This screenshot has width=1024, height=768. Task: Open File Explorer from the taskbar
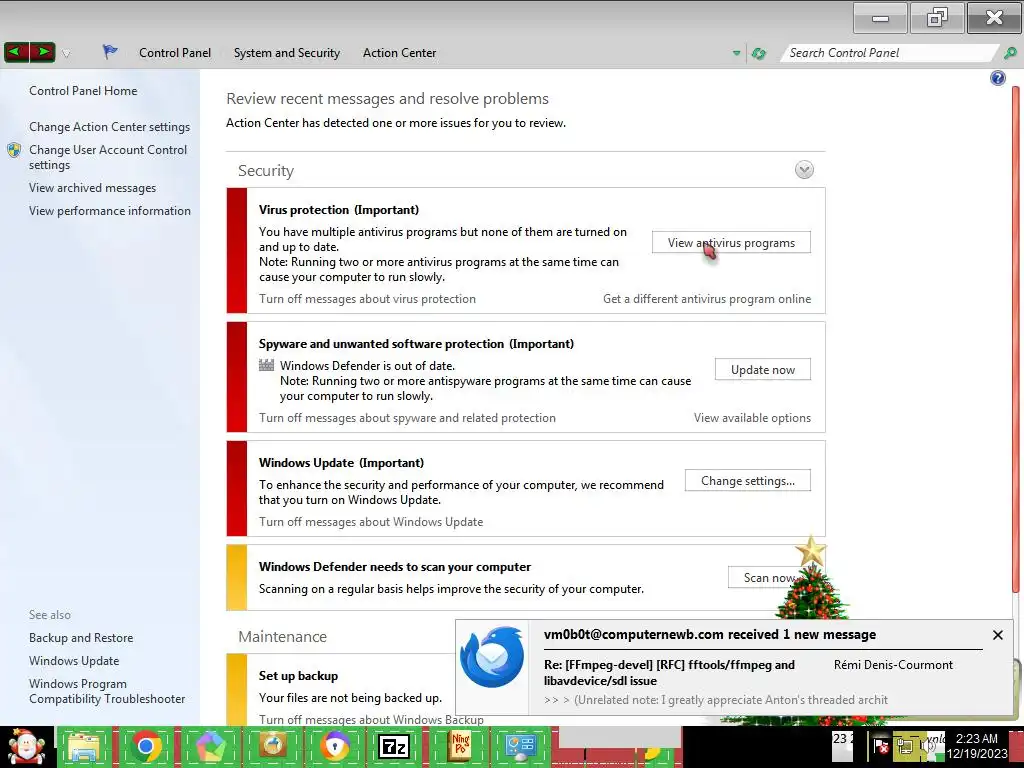(x=84, y=746)
